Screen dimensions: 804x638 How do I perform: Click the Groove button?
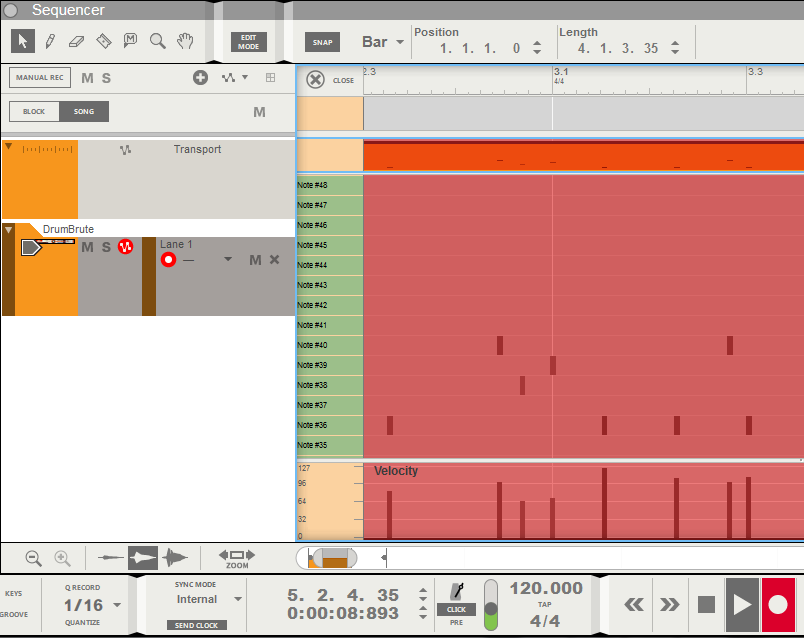click(x=14, y=614)
